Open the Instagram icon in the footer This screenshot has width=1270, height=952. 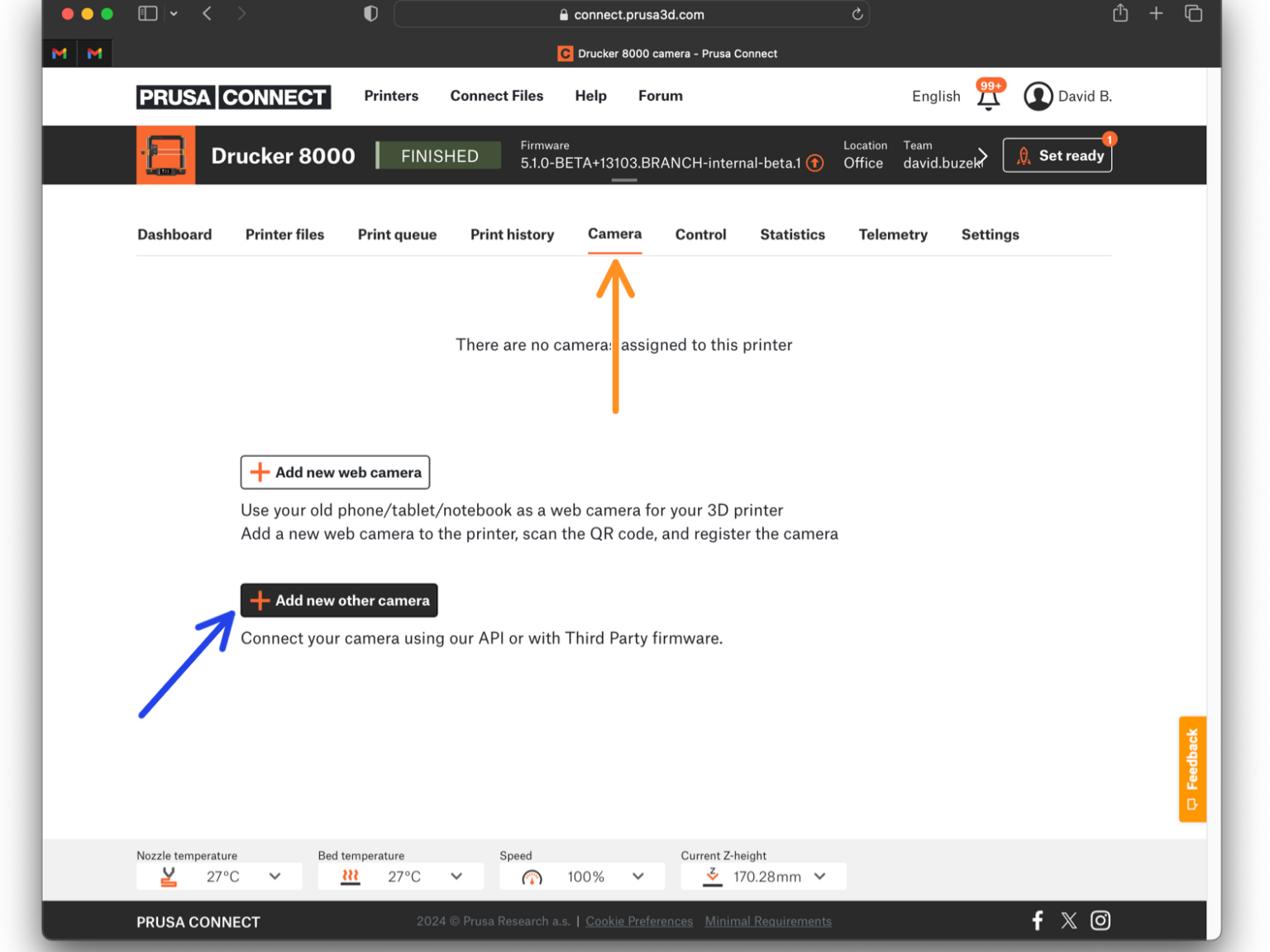click(x=1101, y=920)
